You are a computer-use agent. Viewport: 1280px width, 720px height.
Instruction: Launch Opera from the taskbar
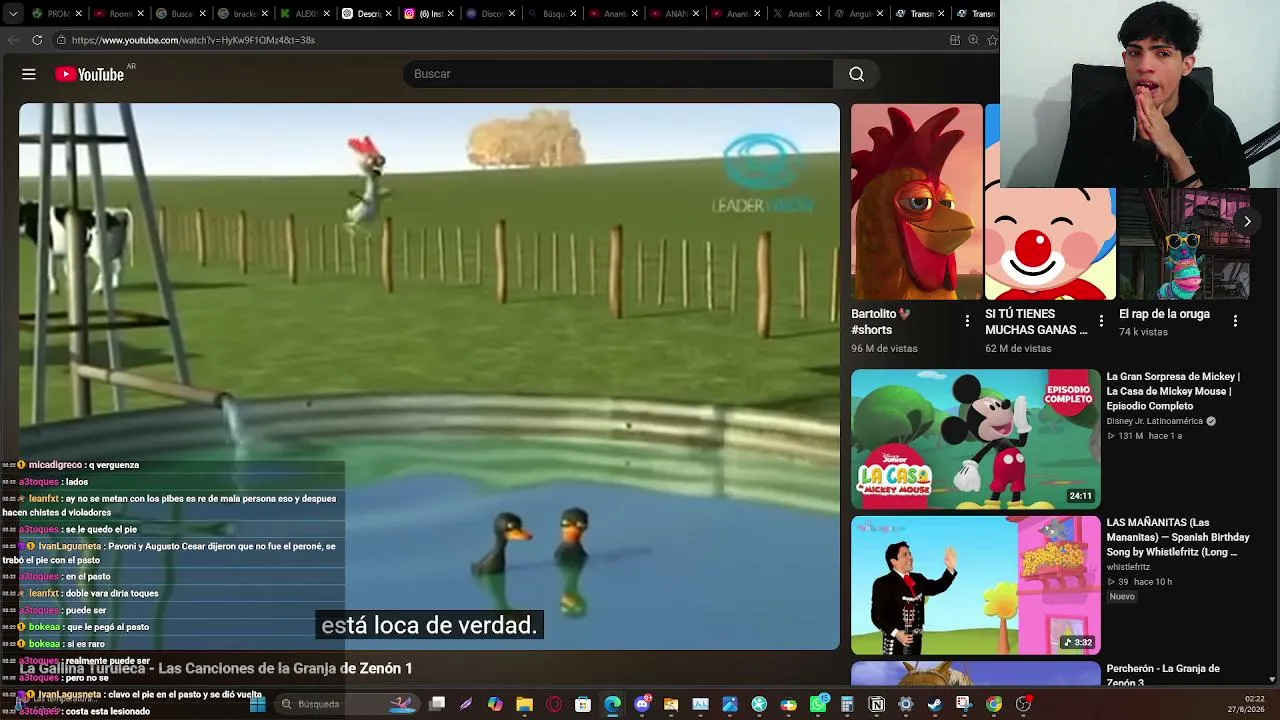coord(554,704)
